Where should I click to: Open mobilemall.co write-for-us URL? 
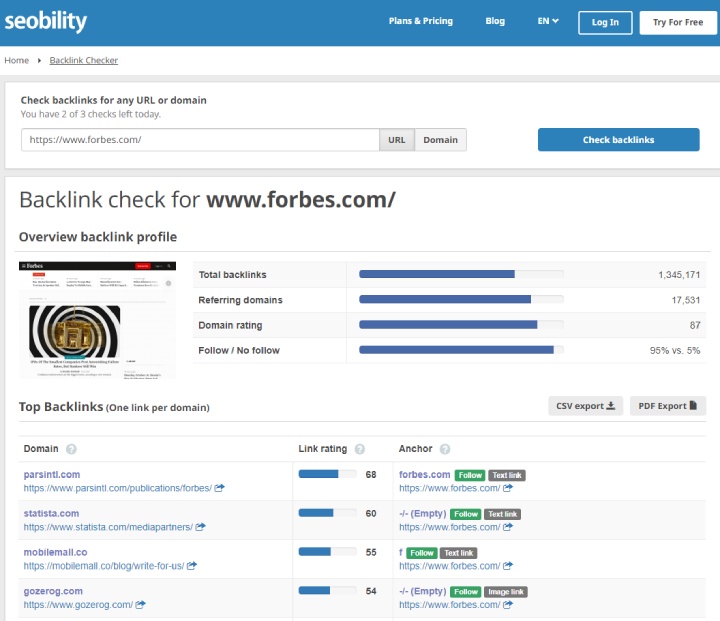[104, 565]
